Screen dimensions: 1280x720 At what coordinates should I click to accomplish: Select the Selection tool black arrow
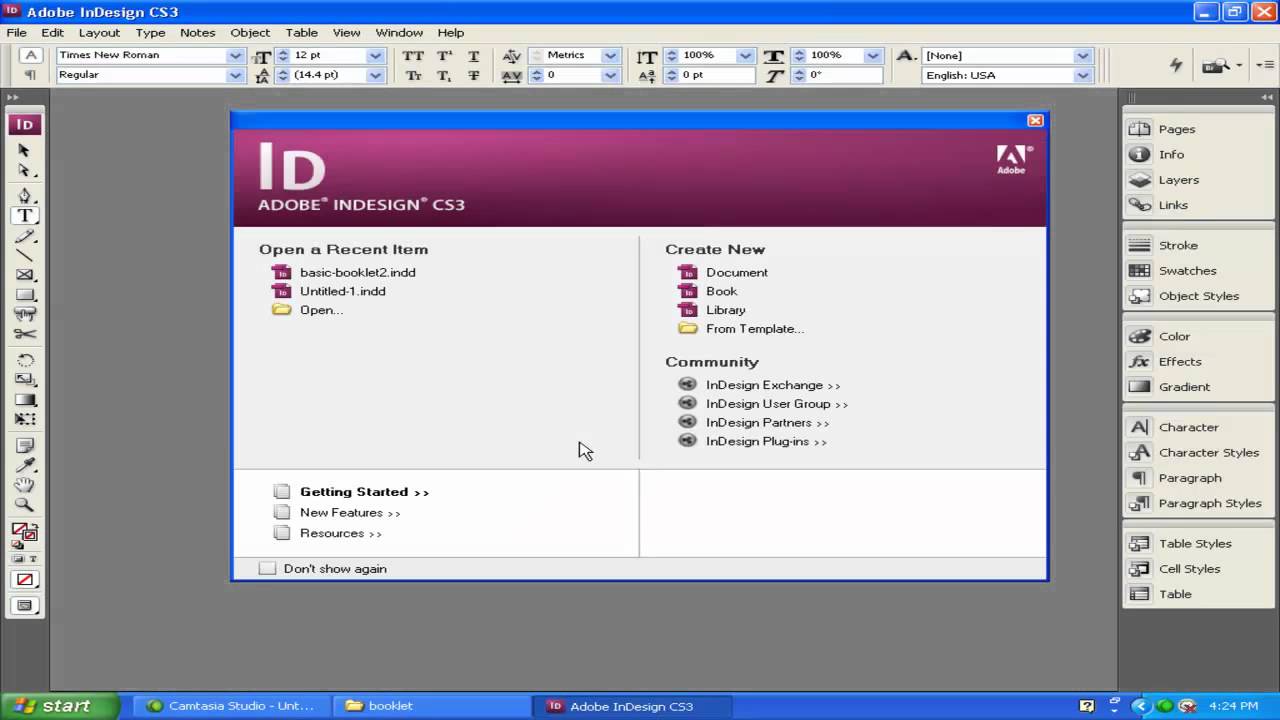click(25, 150)
